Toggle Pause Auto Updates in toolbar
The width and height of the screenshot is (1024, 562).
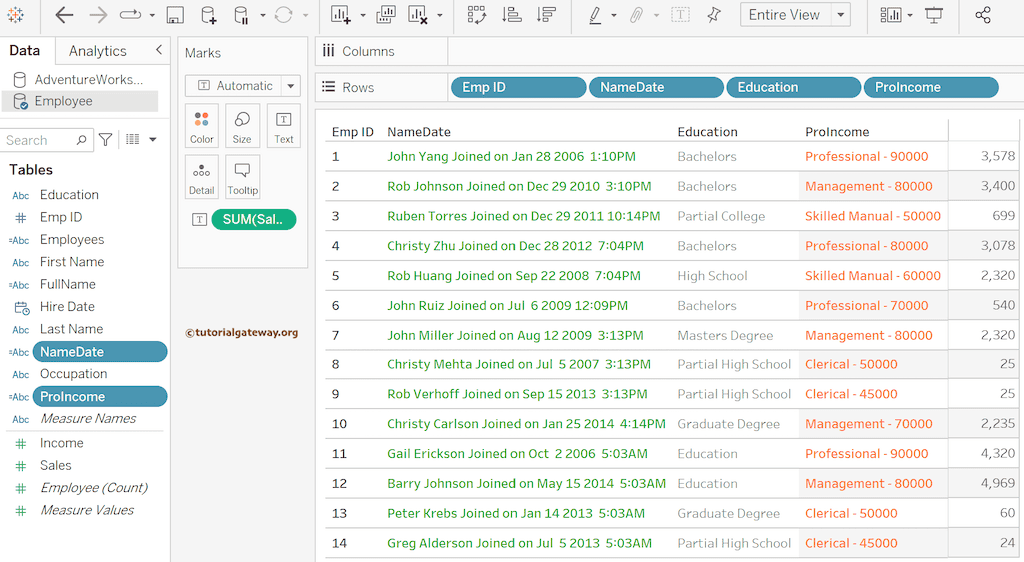(x=241, y=15)
